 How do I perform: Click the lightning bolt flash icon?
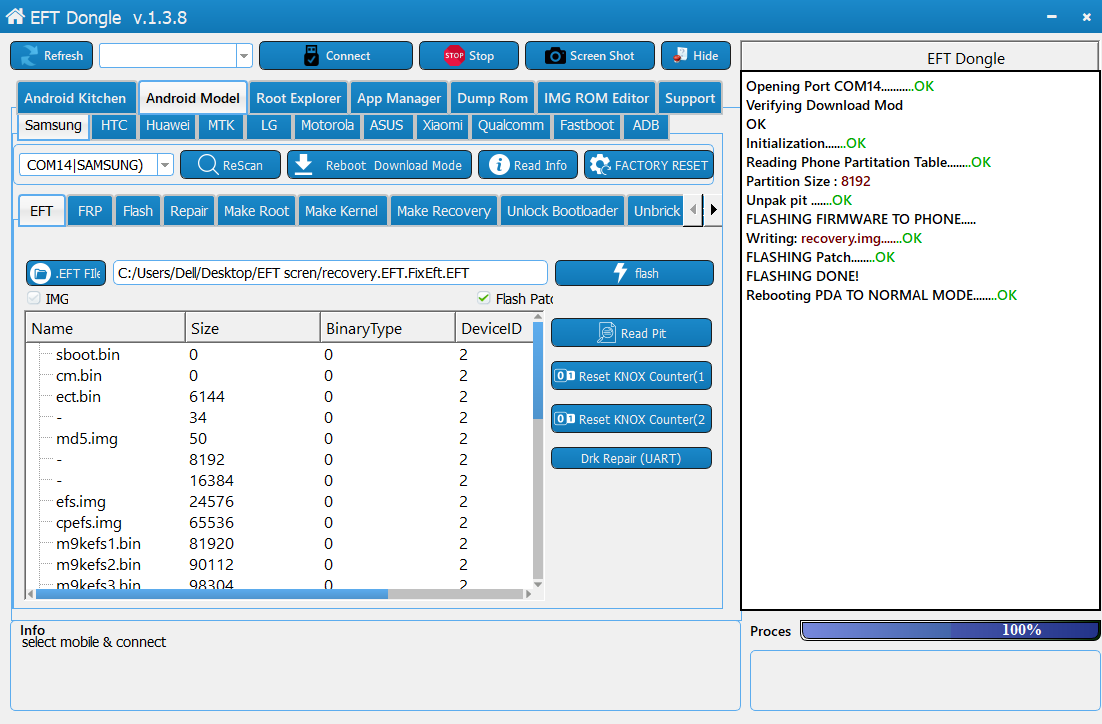(x=620, y=273)
